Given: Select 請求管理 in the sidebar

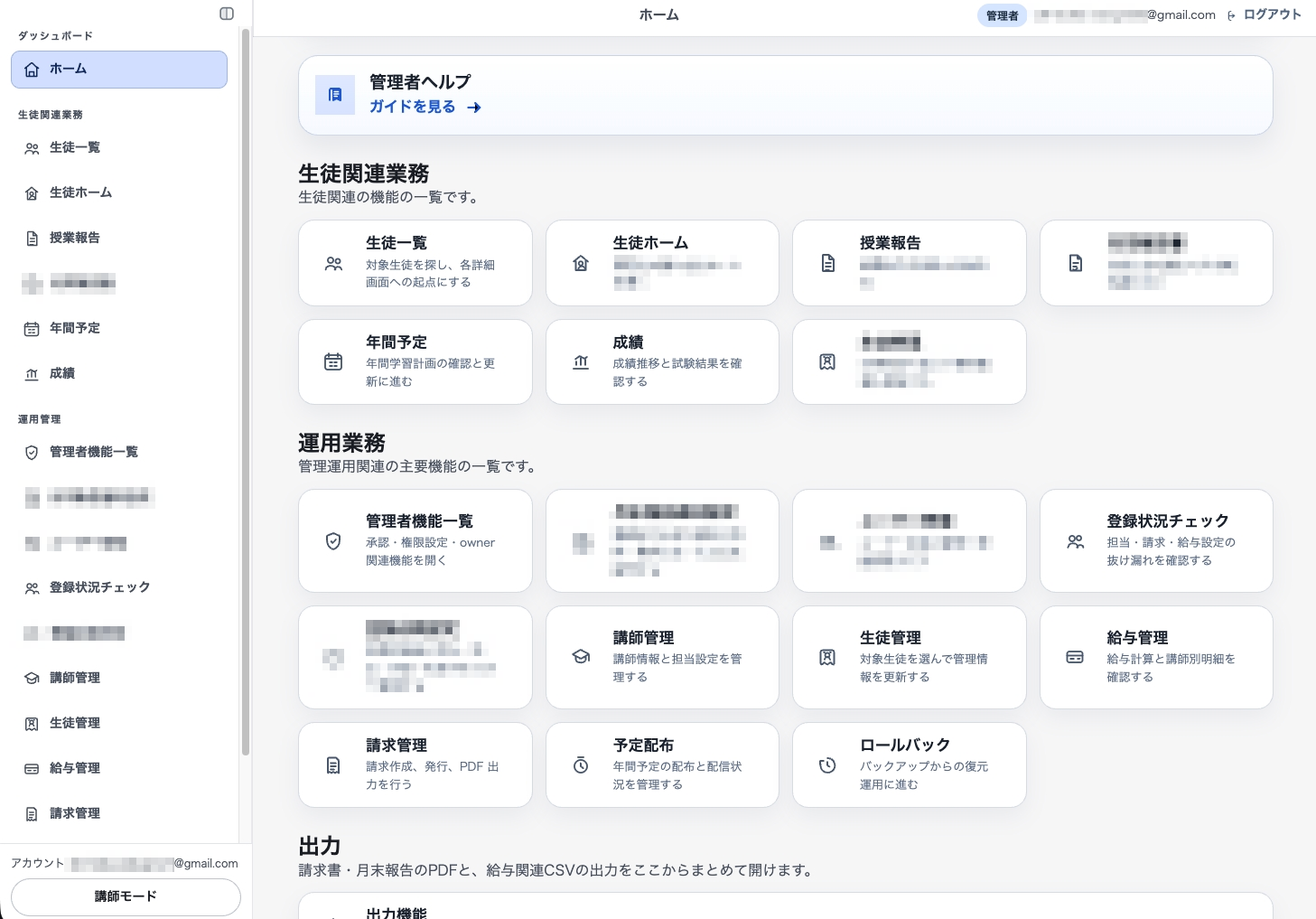Looking at the screenshot, I should [x=119, y=814].
